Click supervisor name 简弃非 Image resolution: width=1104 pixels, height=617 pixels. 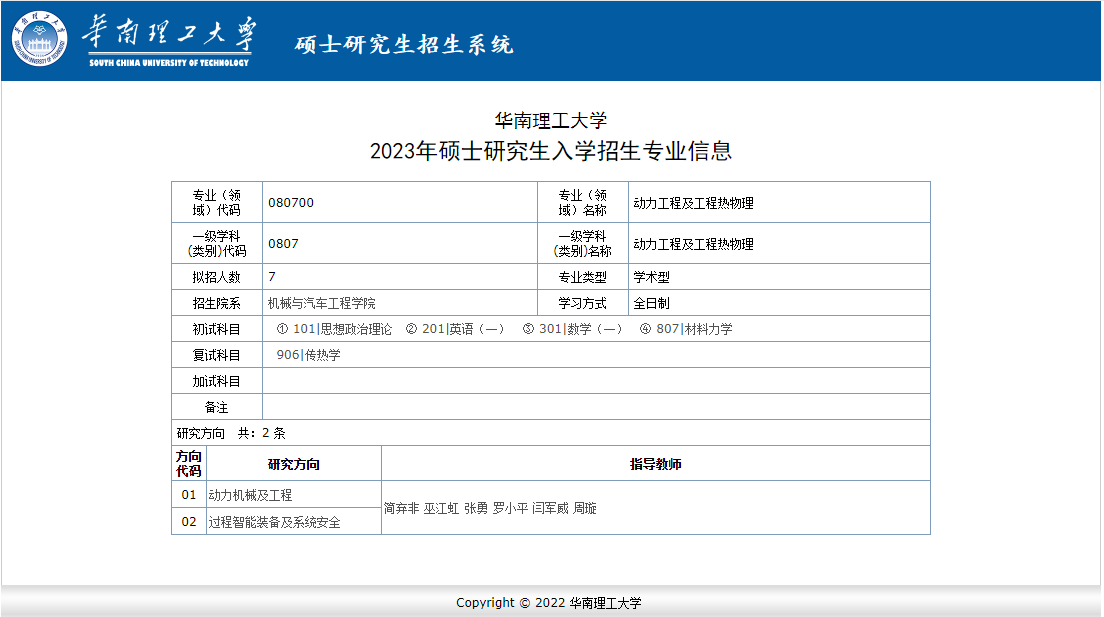[401, 508]
